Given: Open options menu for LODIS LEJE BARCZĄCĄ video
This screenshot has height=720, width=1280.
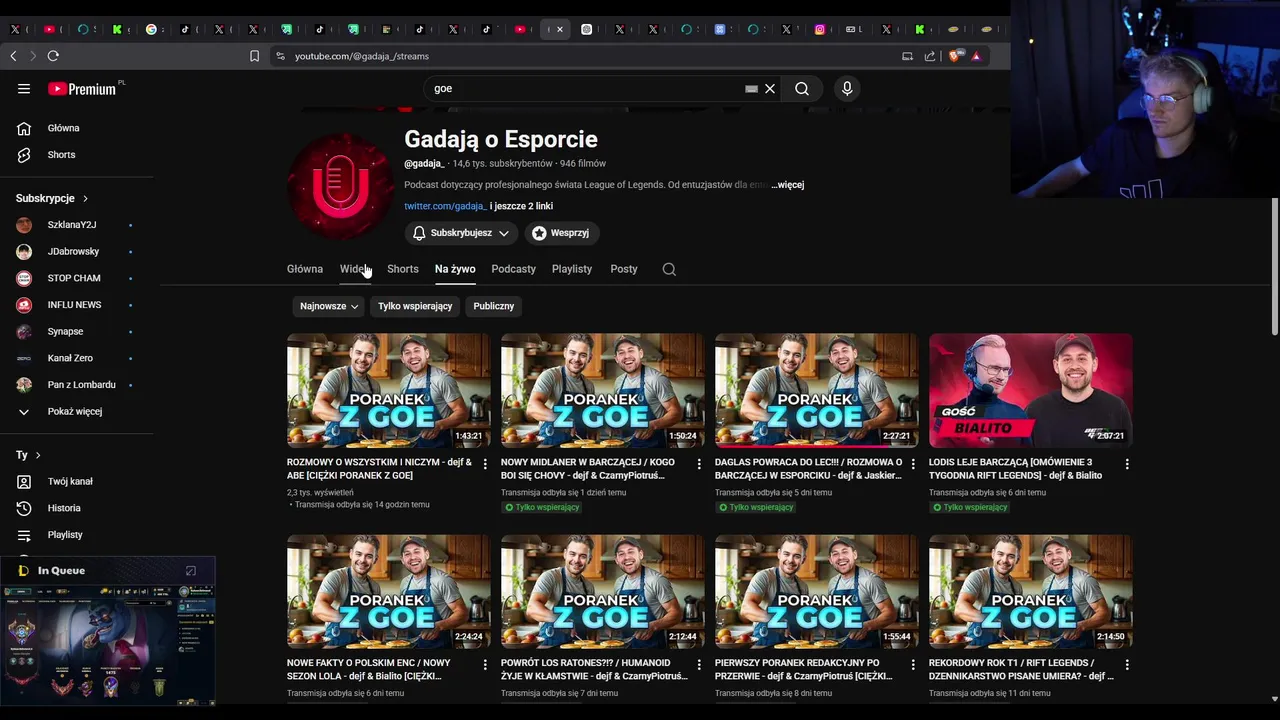Looking at the screenshot, I should 1127,464.
